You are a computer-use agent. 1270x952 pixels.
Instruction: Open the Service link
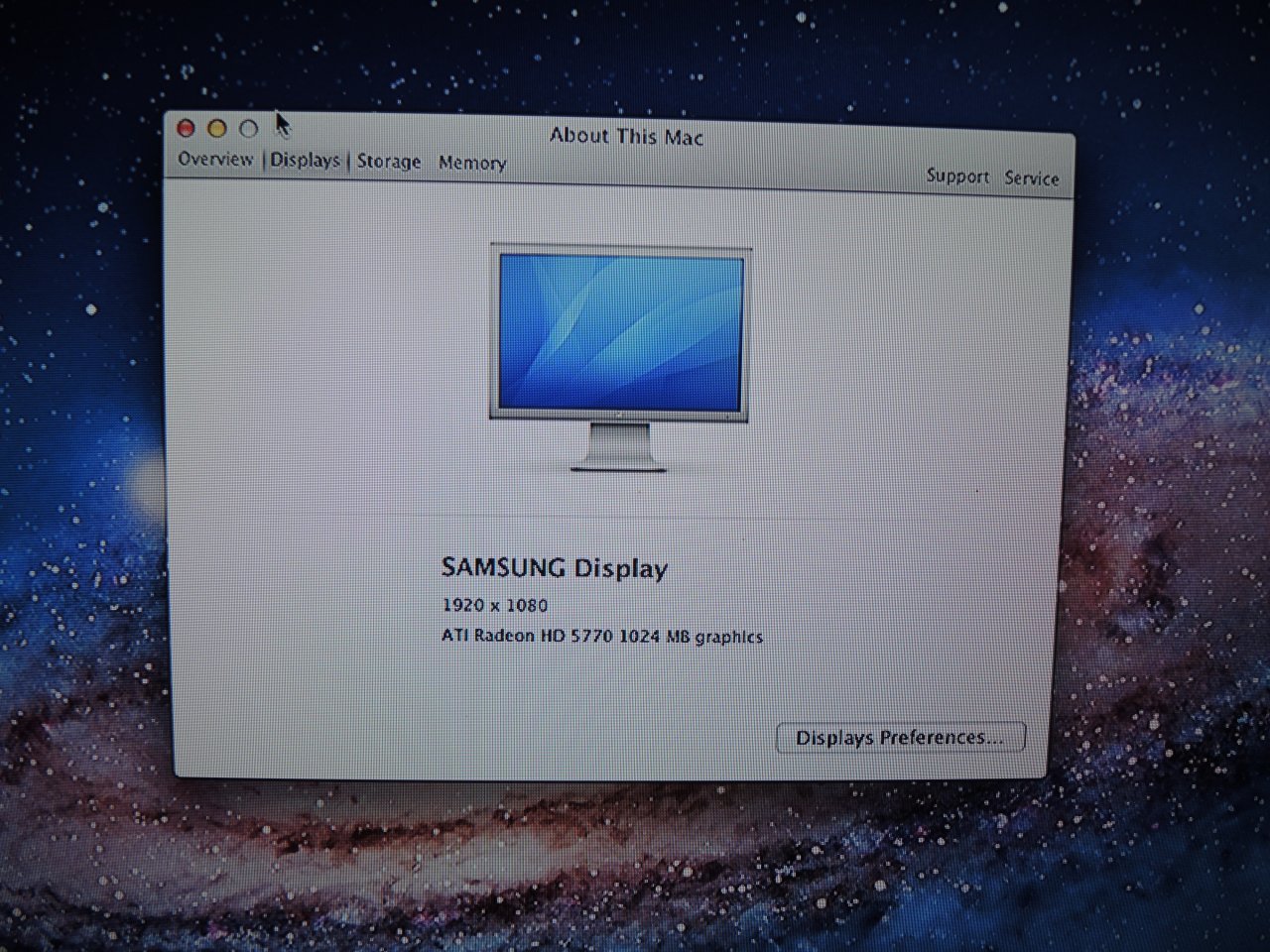pyautogui.click(x=1031, y=178)
